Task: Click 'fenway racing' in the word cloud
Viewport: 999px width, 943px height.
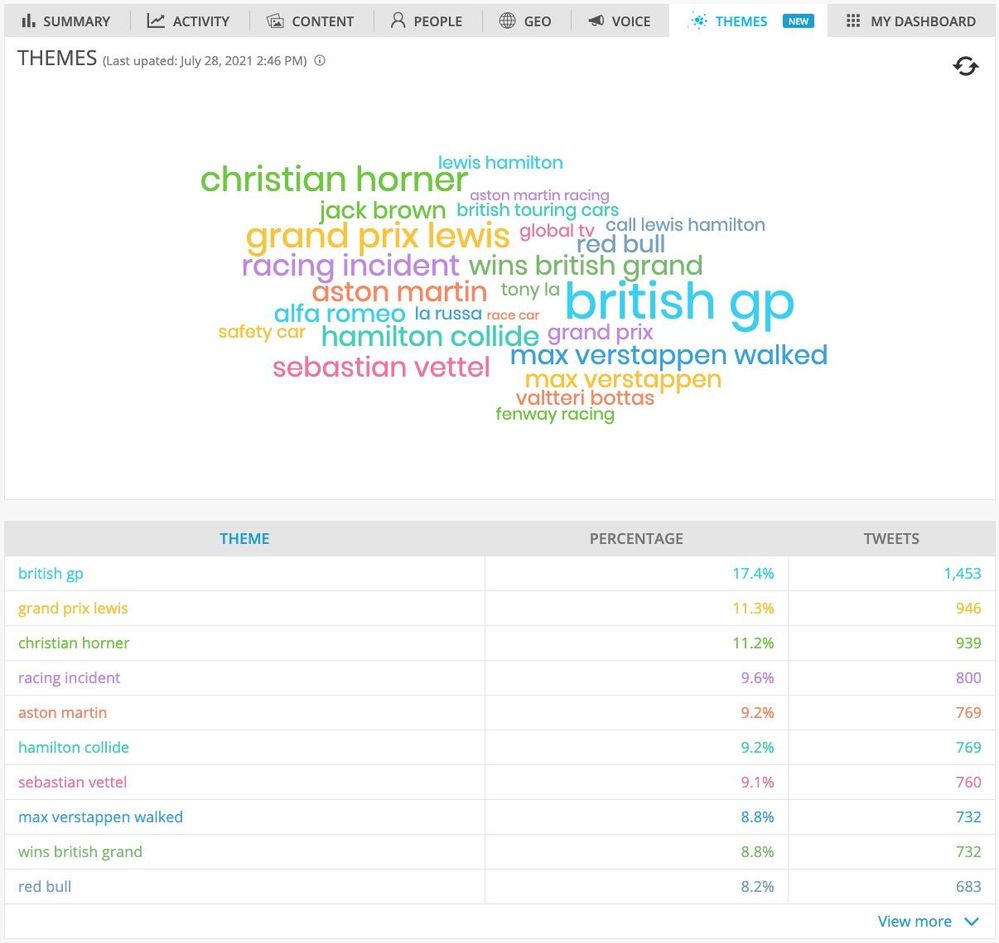Action: point(555,415)
